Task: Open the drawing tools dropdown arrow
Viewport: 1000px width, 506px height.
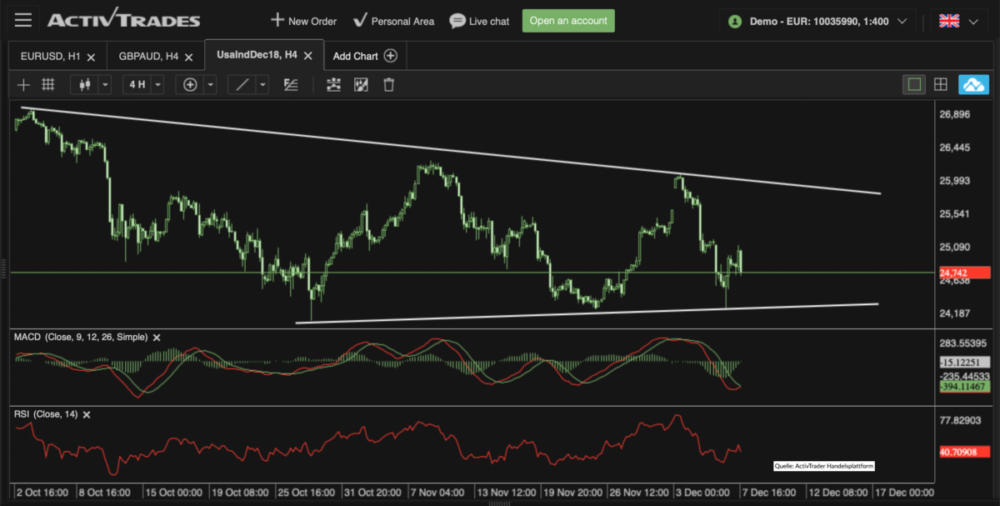Action: (263, 85)
